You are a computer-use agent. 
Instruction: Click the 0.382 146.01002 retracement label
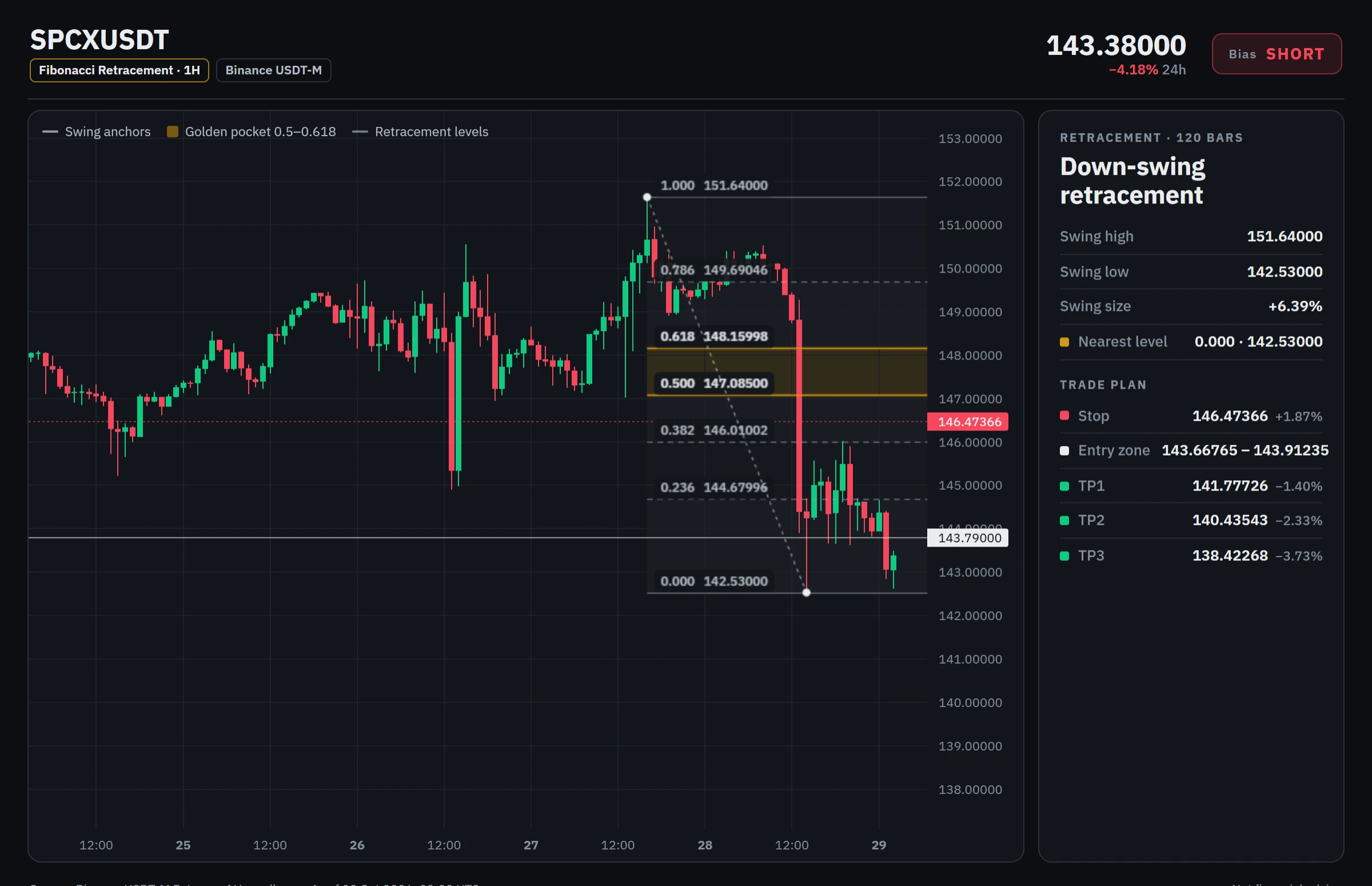pos(714,430)
